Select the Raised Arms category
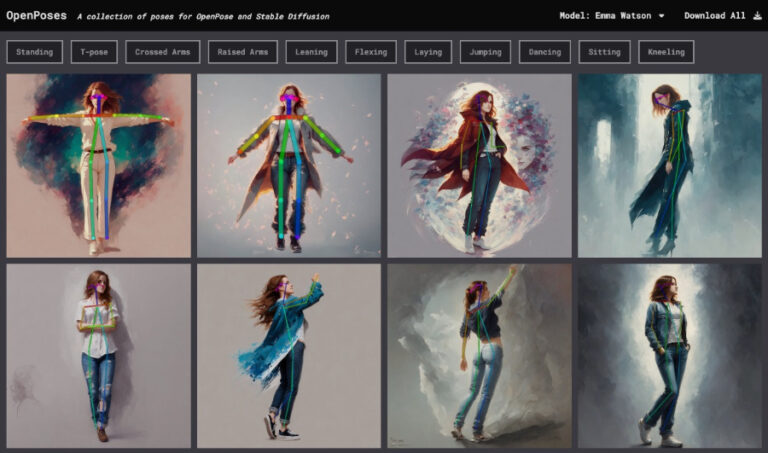768x453 pixels. pyautogui.click(x=244, y=52)
